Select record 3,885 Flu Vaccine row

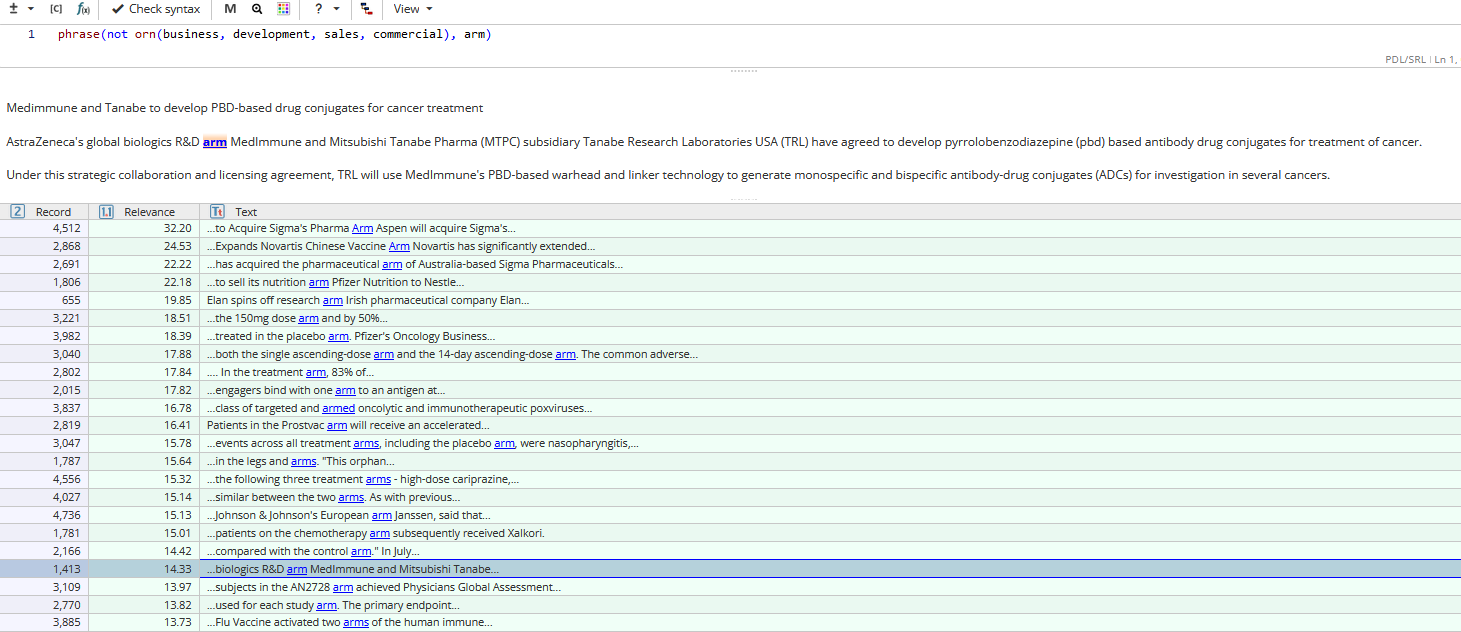(x=349, y=623)
